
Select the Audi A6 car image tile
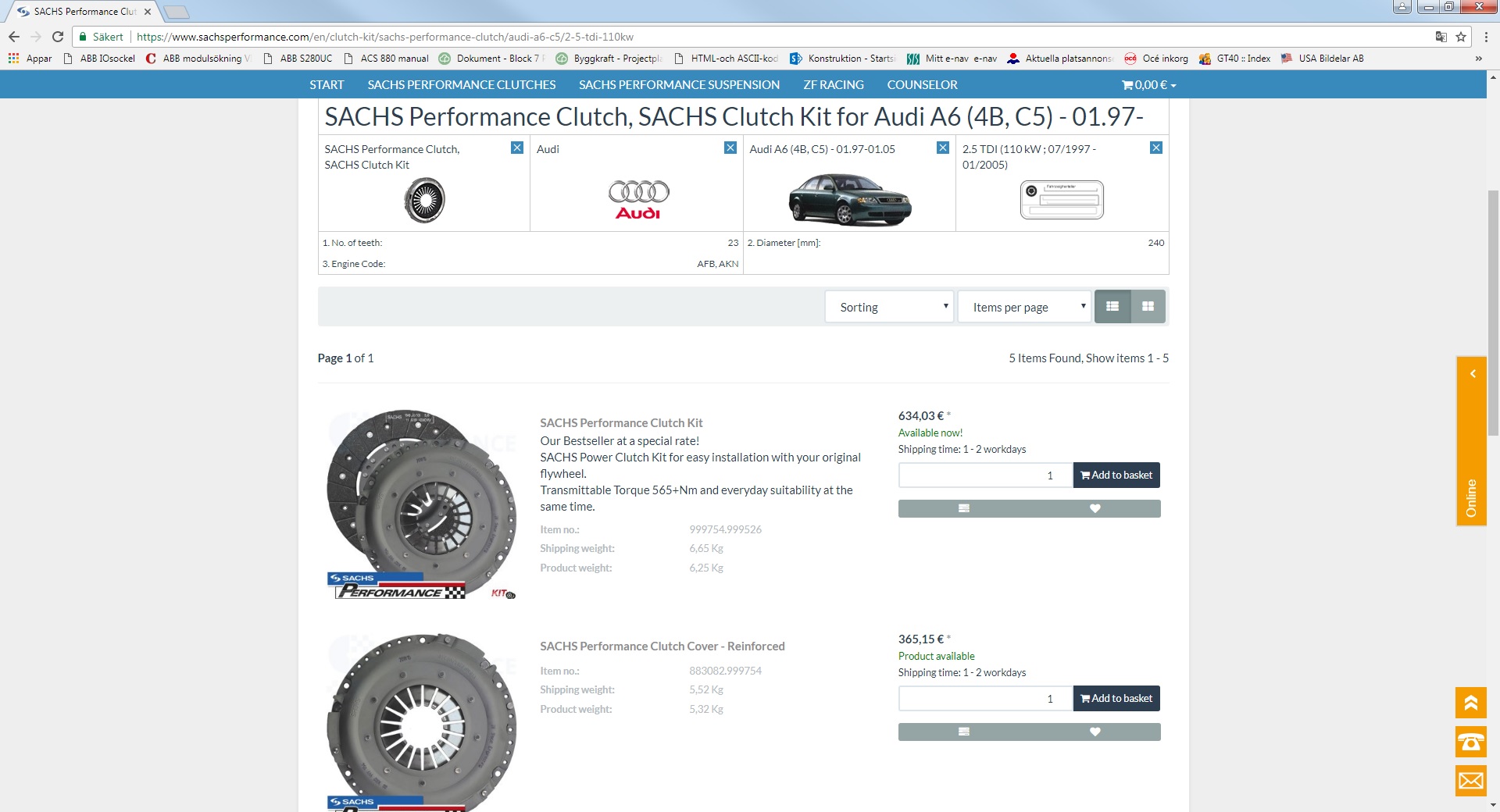[x=850, y=200]
